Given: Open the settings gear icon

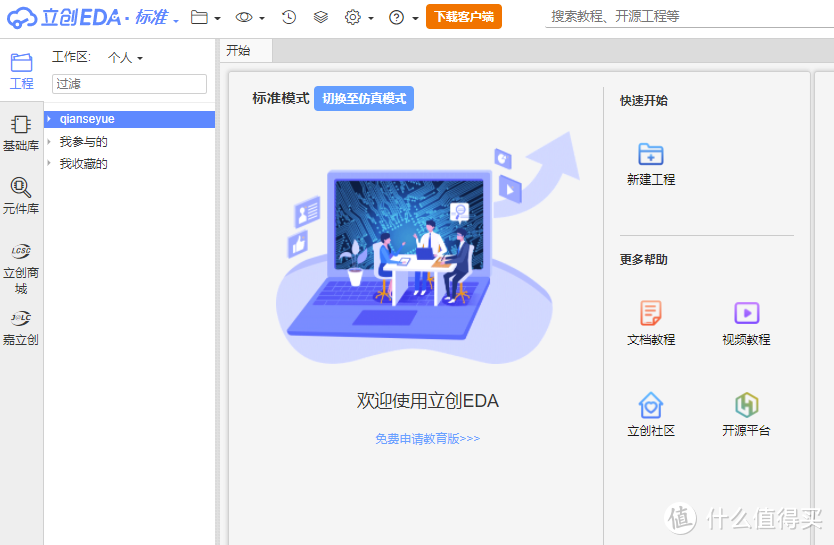Looking at the screenshot, I should tap(353, 18).
